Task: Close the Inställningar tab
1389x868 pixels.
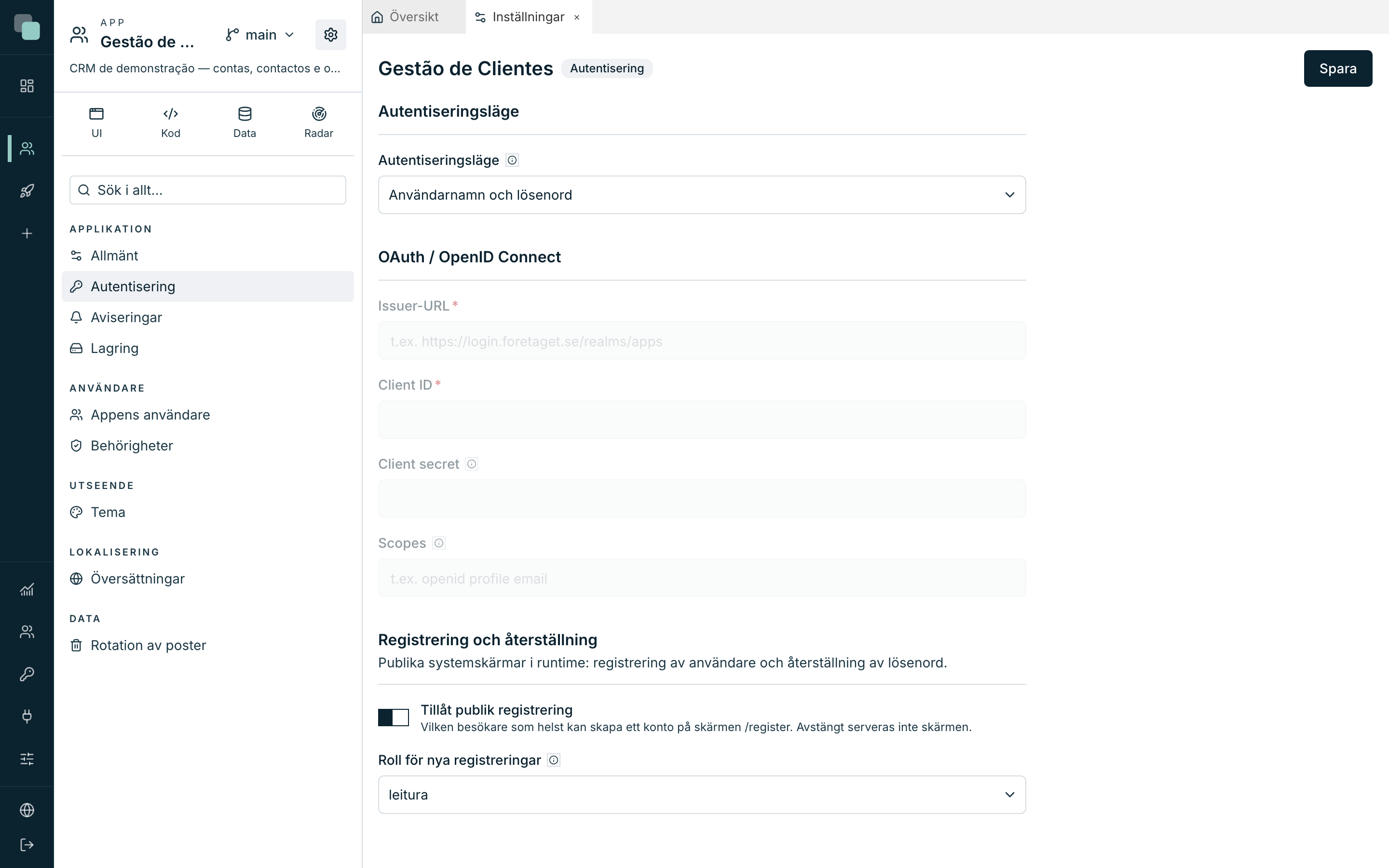Action: [577, 17]
